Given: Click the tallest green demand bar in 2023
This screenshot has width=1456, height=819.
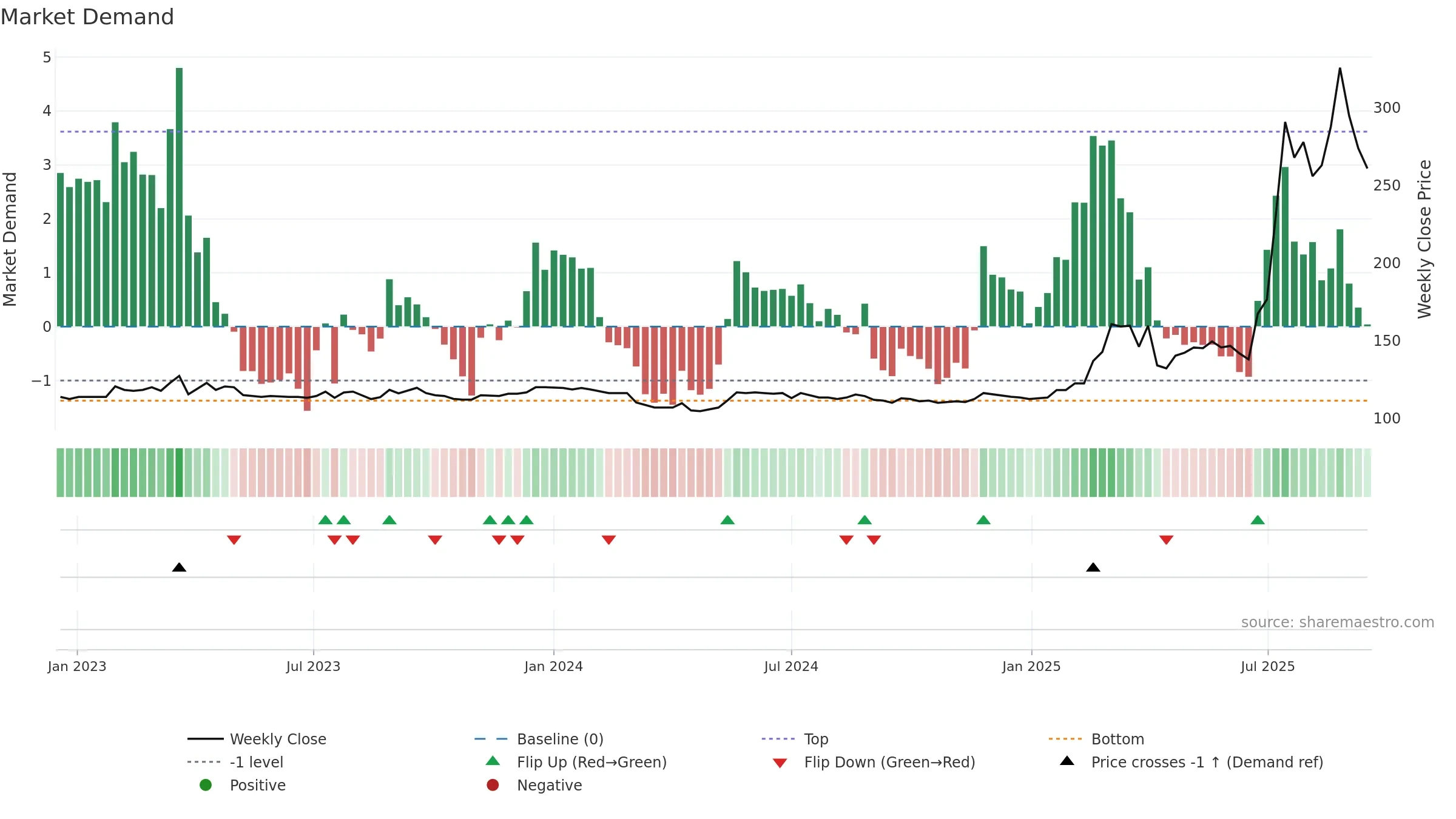Looking at the screenshot, I should click(179, 197).
